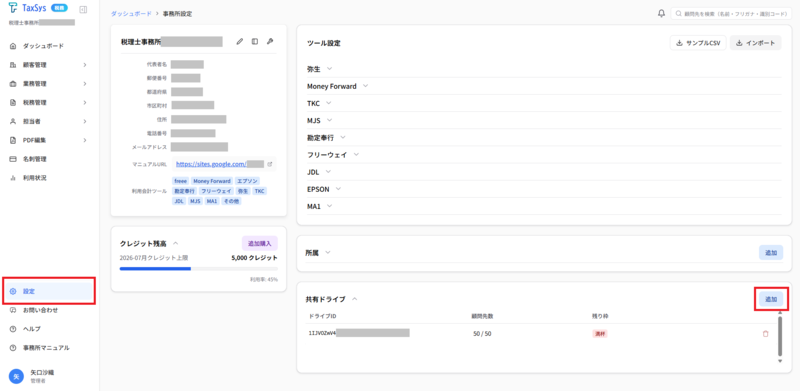Expand the MA1 tool settings
The width and height of the screenshot is (800, 391).
coord(329,206)
